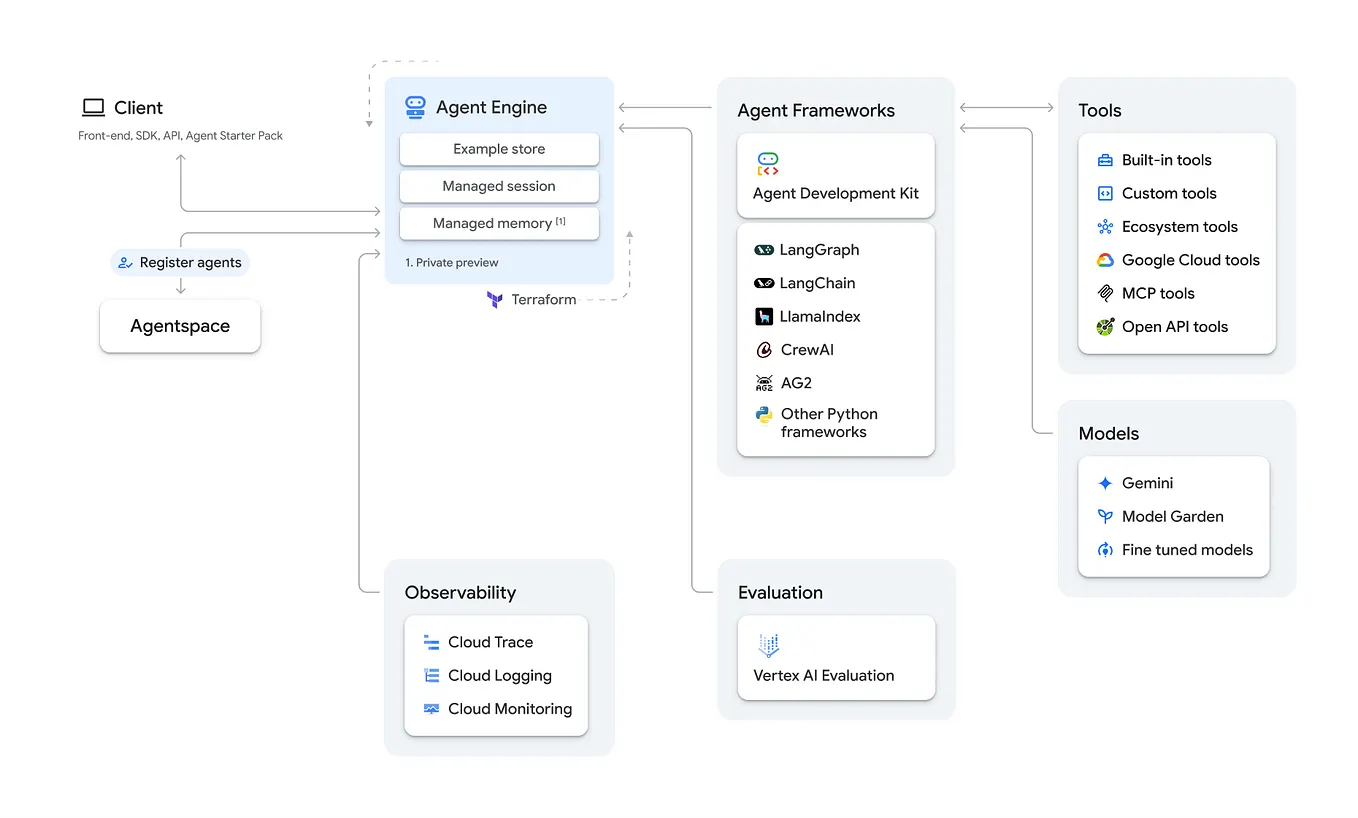Click the Client laptop icon

93,106
